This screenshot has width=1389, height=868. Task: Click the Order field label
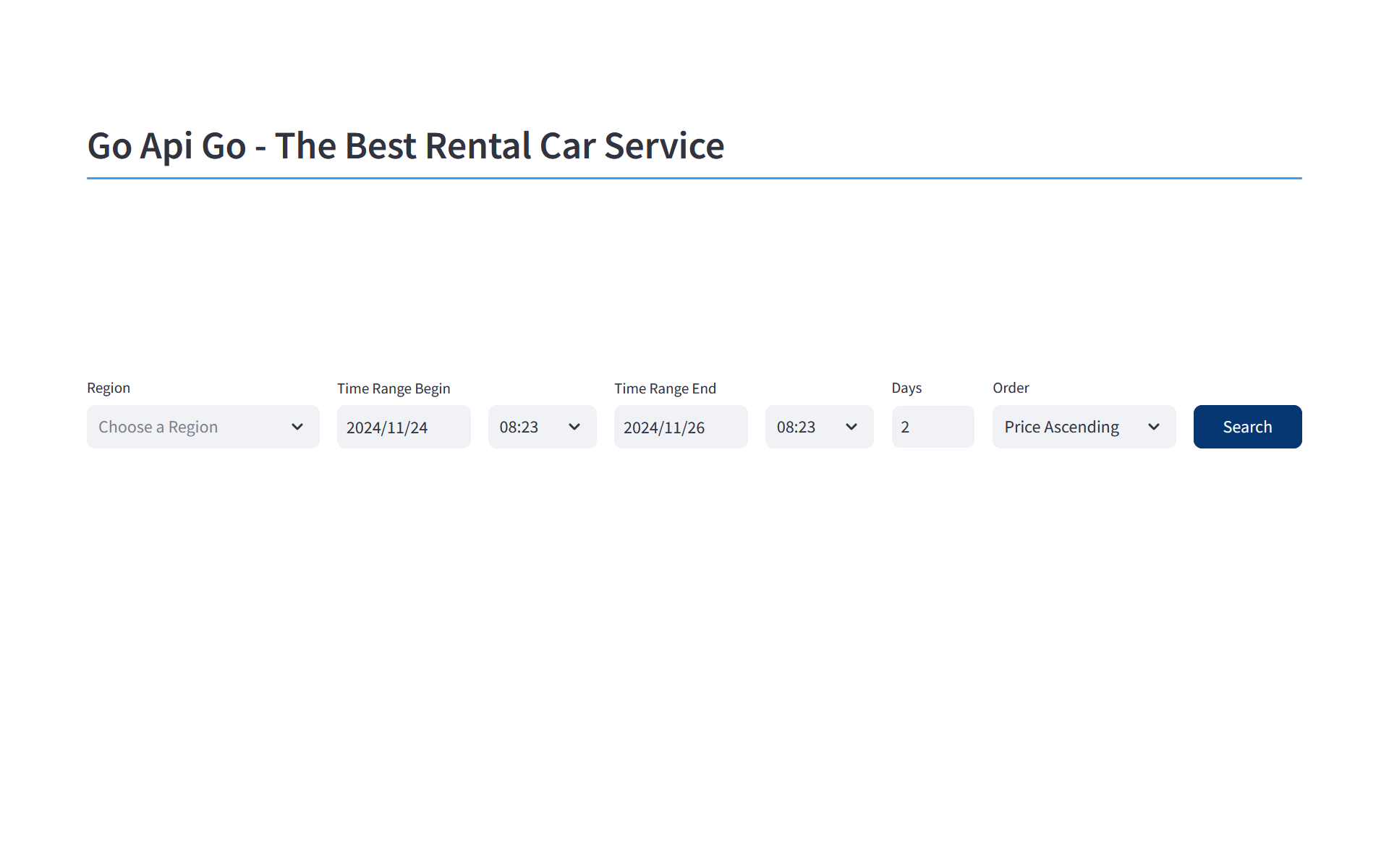(x=1011, y=388)
